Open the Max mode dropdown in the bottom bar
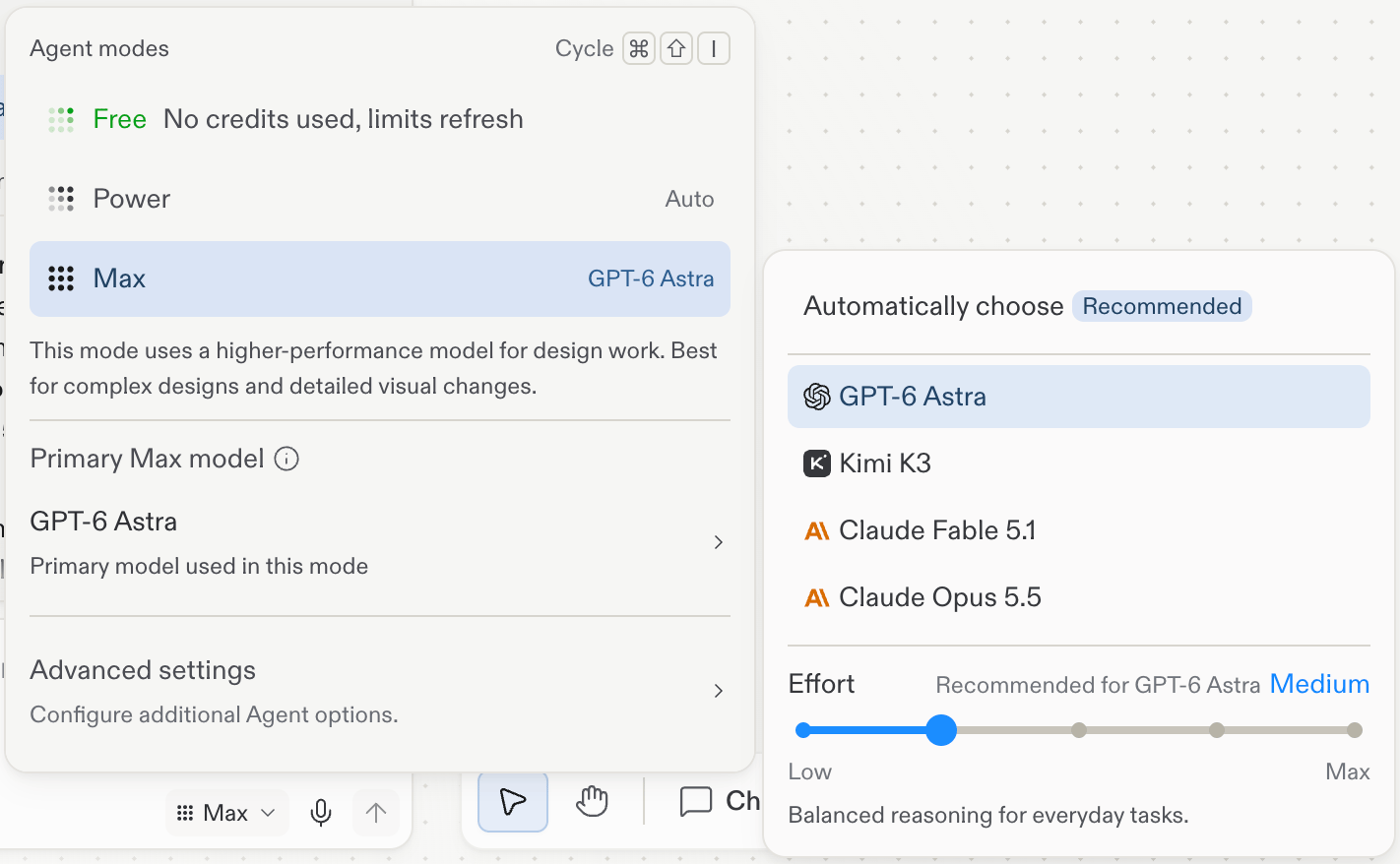The height and width of the screenshot is (864, 1400). tap(227, 813)
